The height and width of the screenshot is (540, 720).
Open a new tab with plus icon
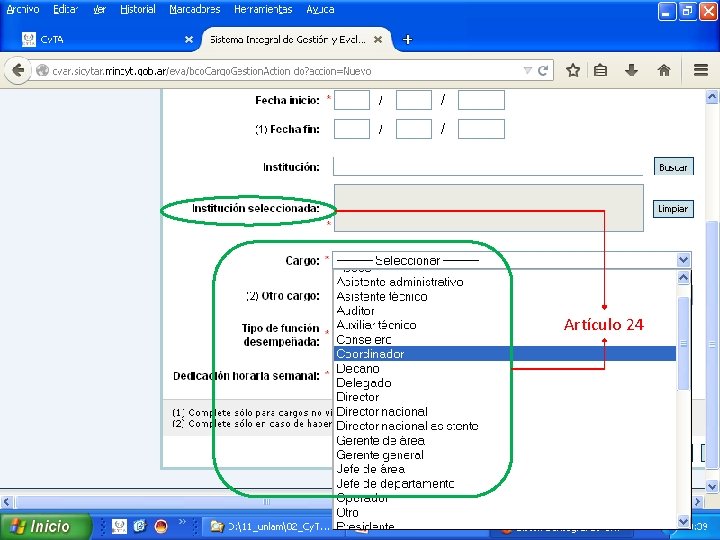point(407,40)
